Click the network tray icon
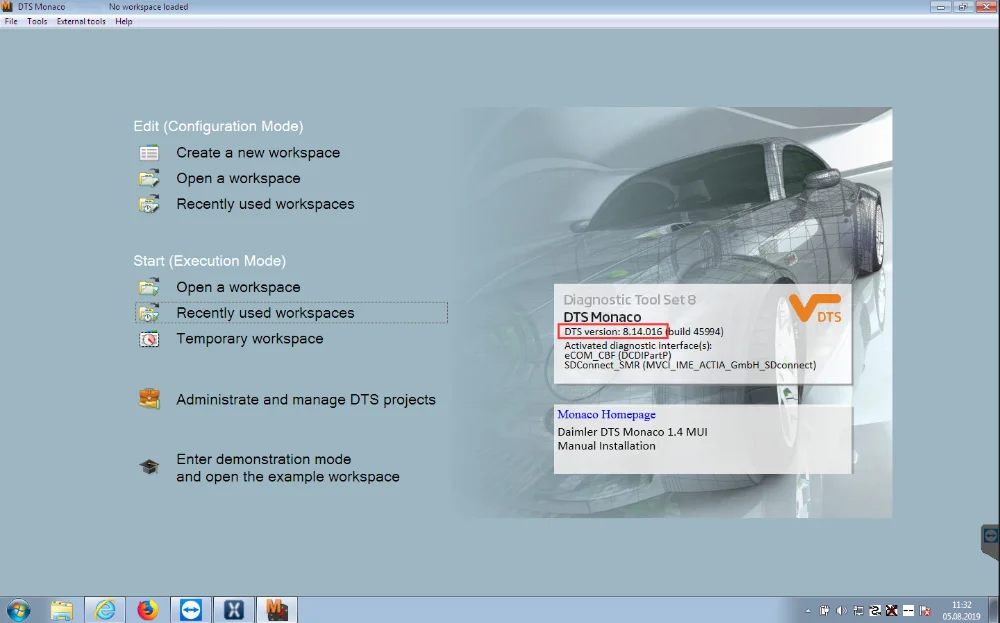Image resolution: width=1000 pixels, height=623 pixels. pyautogui.click(x=858, y=611)
